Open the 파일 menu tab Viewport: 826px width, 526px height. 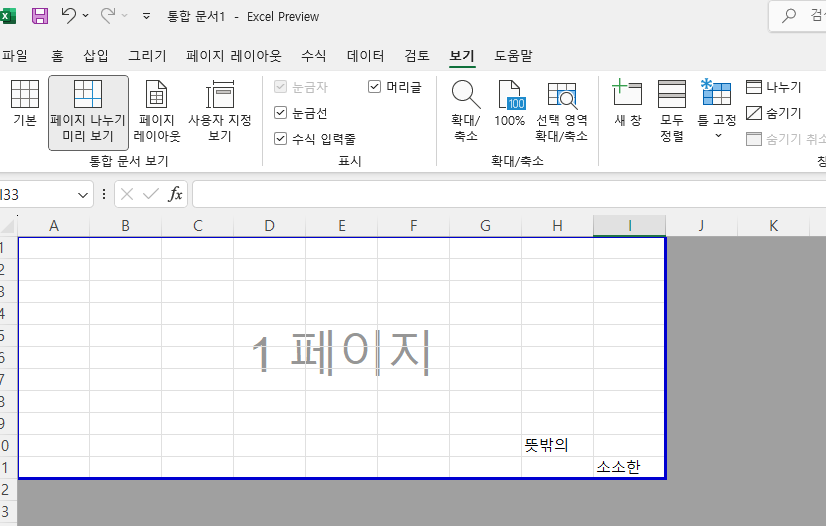point(15,55)
